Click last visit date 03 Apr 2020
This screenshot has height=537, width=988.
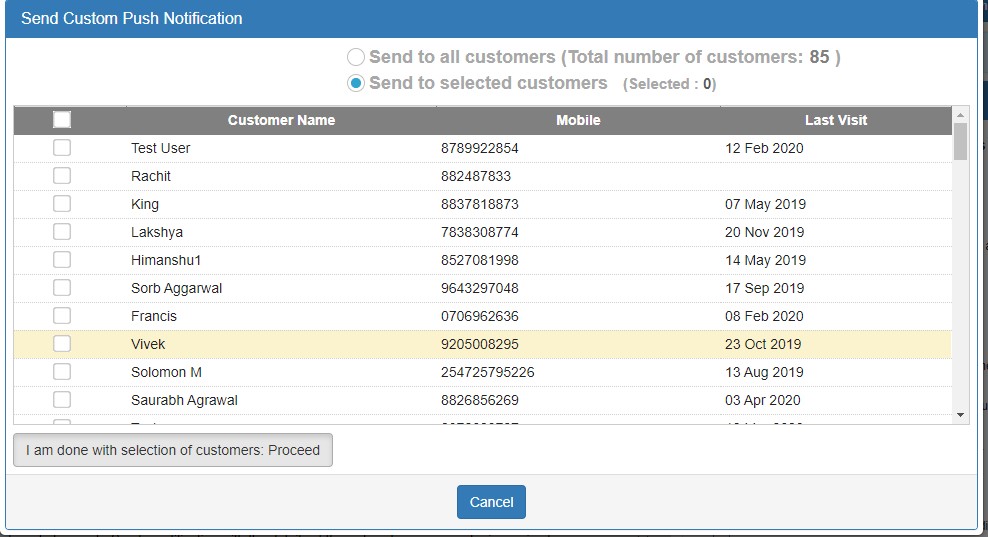click(762, 400)
